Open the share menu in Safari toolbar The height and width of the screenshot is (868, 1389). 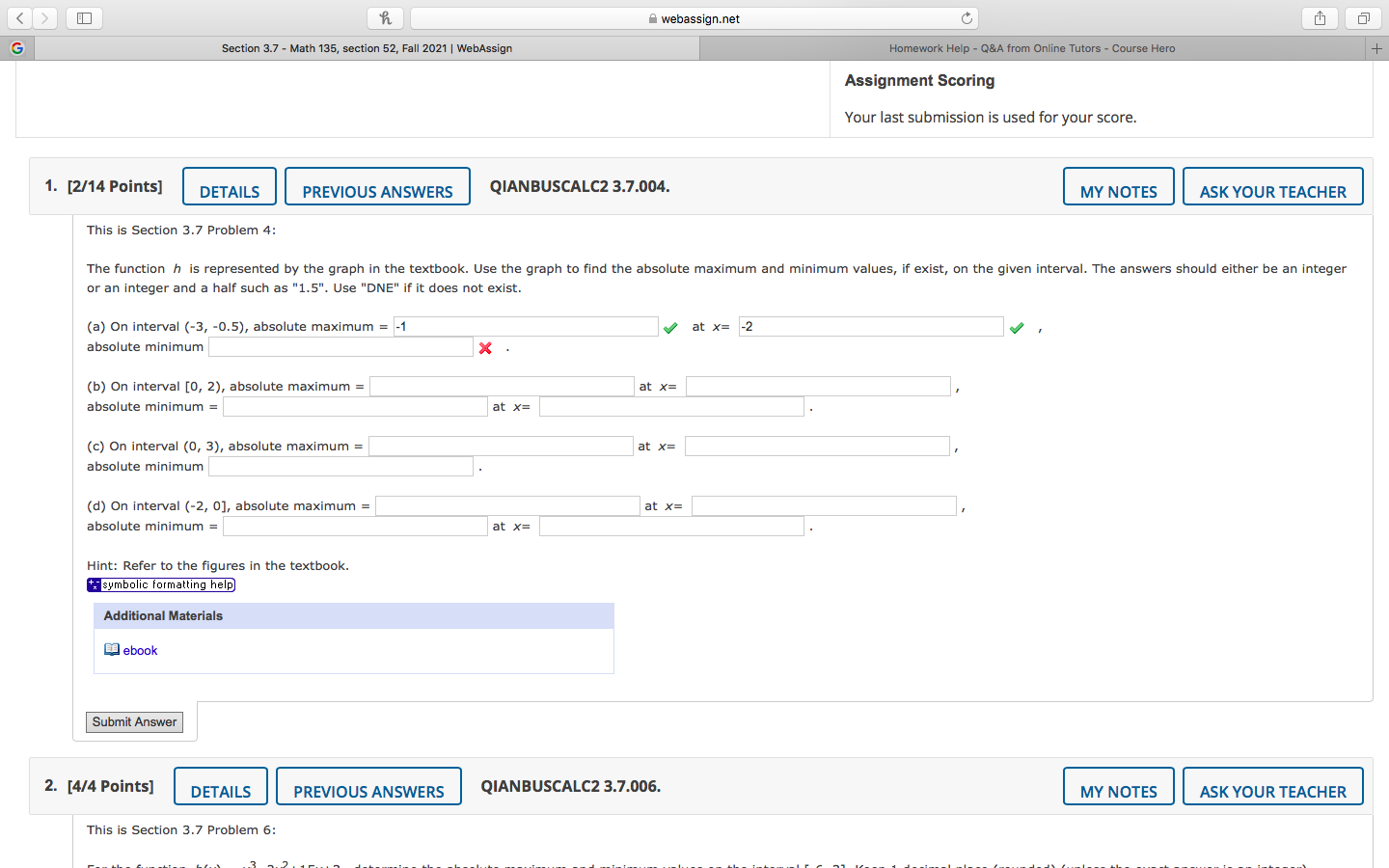(1319, 17)
